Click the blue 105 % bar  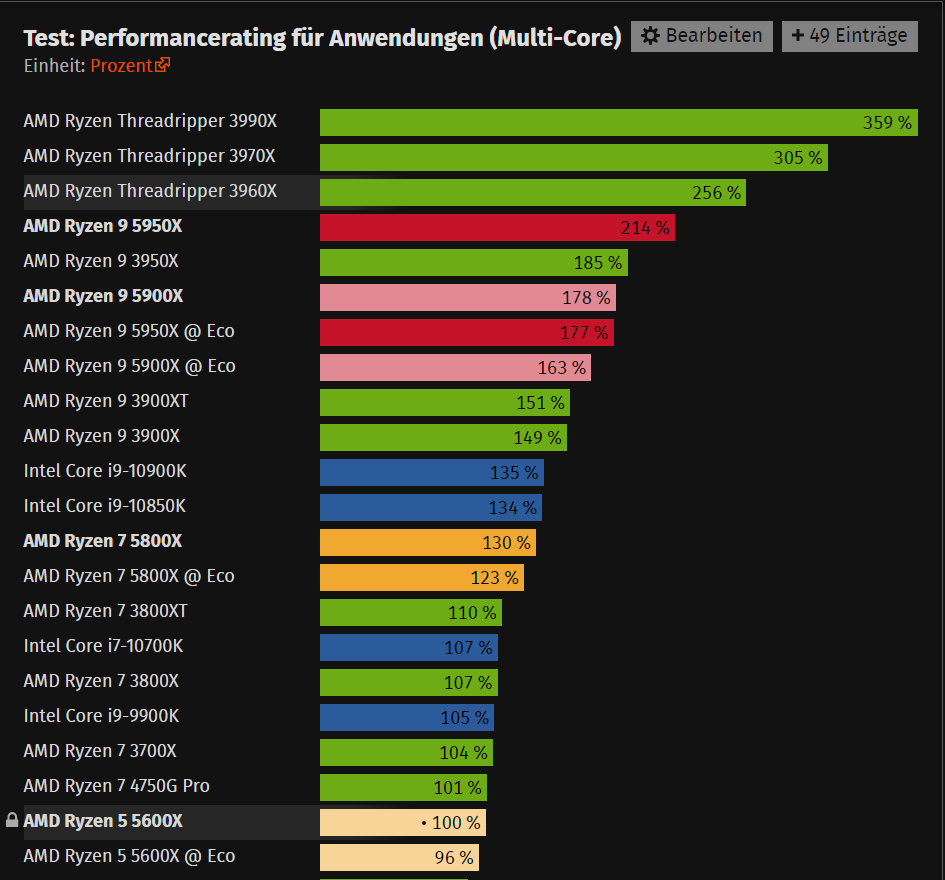coord(407,717)
